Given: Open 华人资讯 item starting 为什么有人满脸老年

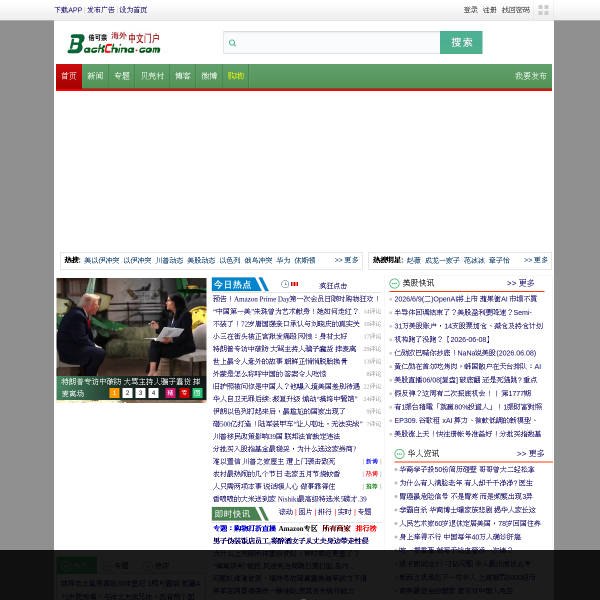Looking at the screenshot, I should [466, 483].
